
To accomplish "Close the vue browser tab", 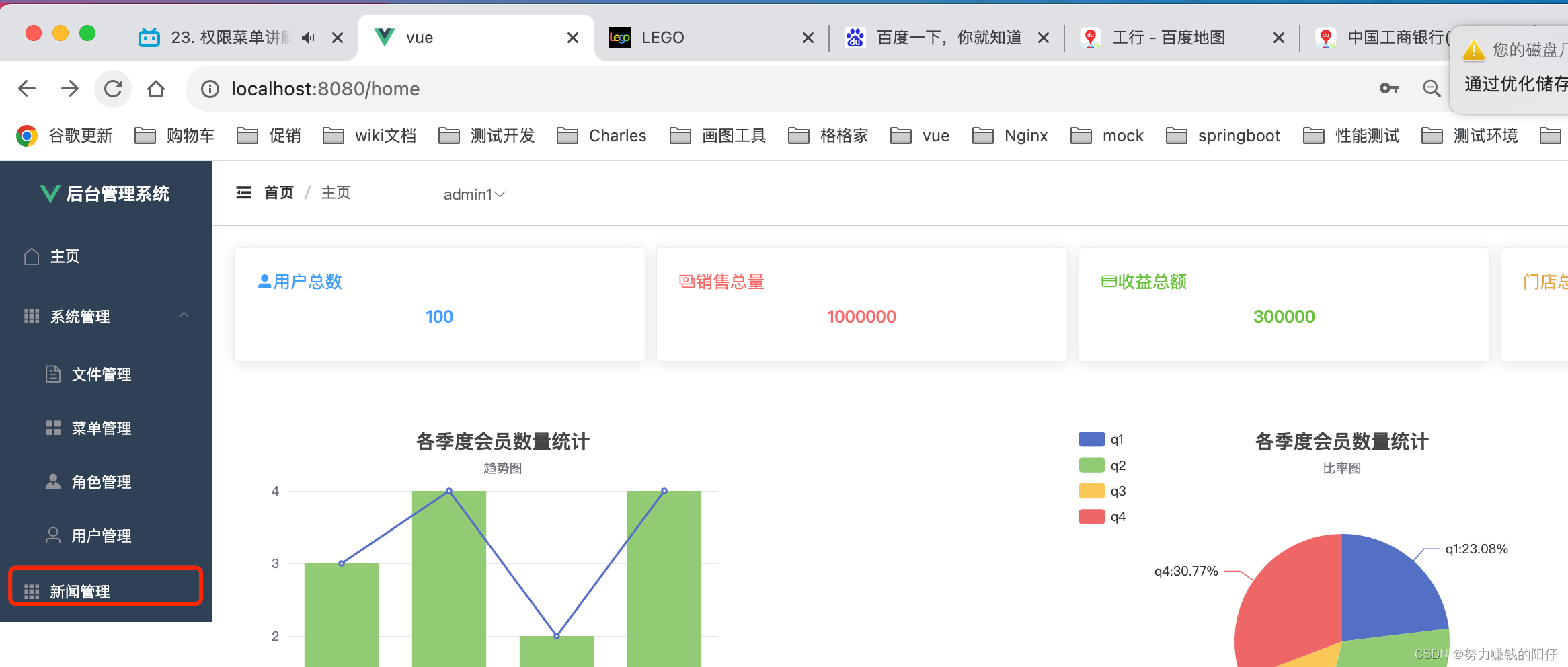I will [x=573, y=38].
